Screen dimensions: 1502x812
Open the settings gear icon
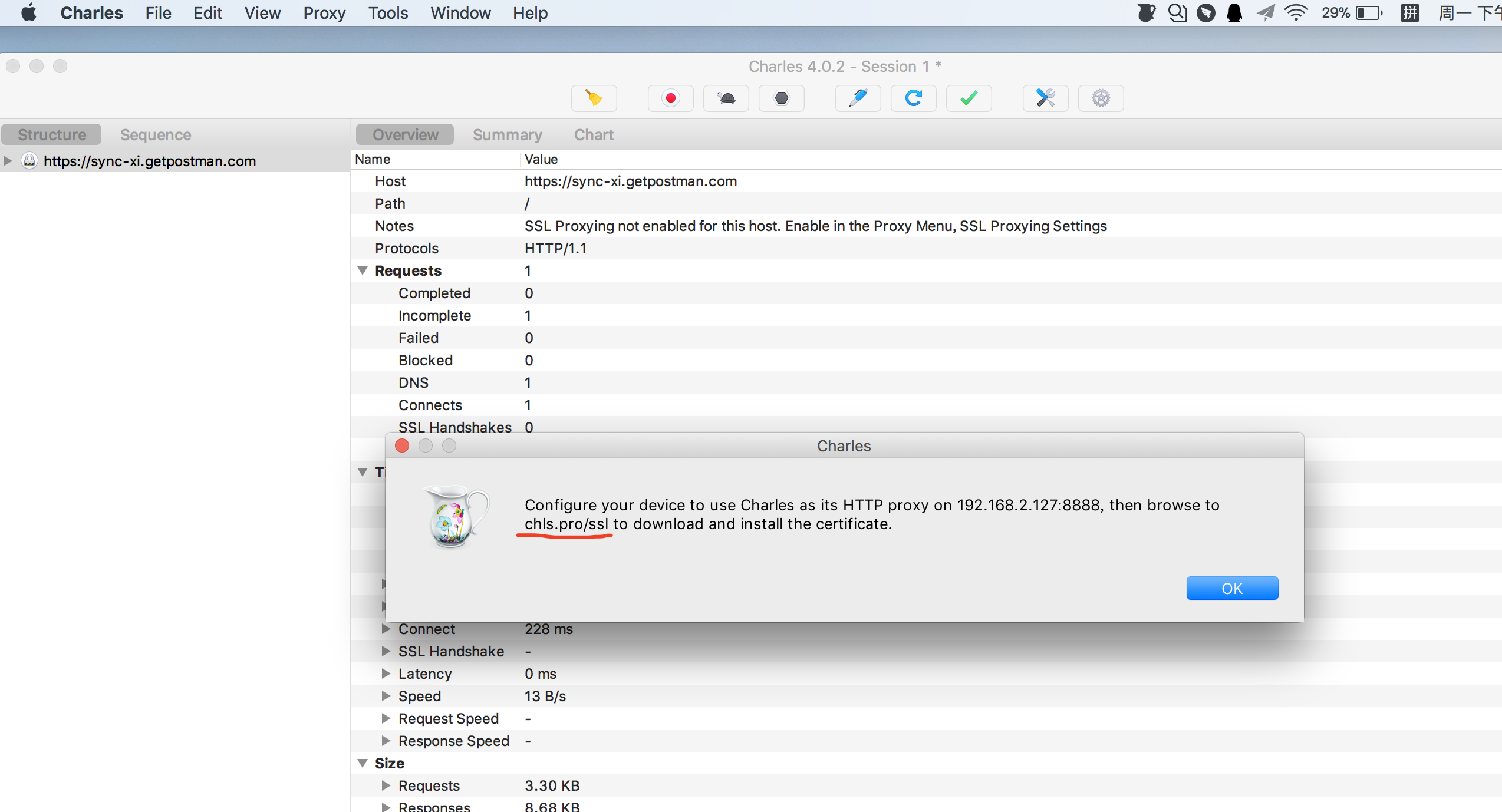click(1101, 98)
